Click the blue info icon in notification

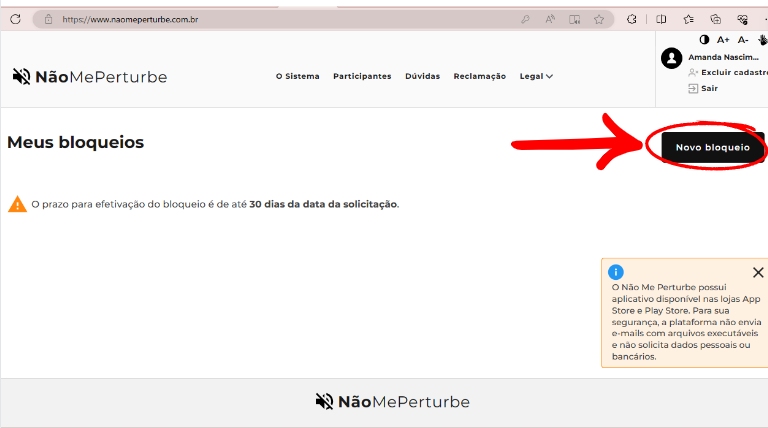pos(616,272)
